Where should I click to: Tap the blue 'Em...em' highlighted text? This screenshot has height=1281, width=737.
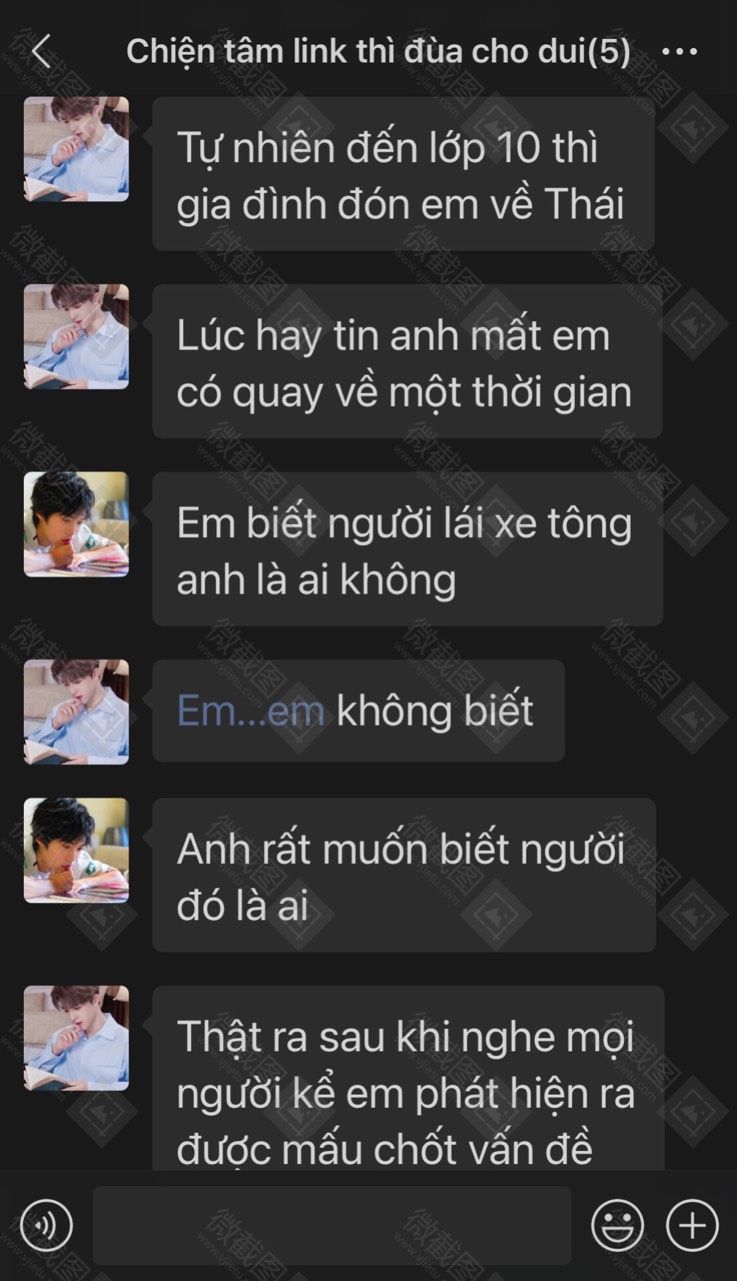(251, 711)
